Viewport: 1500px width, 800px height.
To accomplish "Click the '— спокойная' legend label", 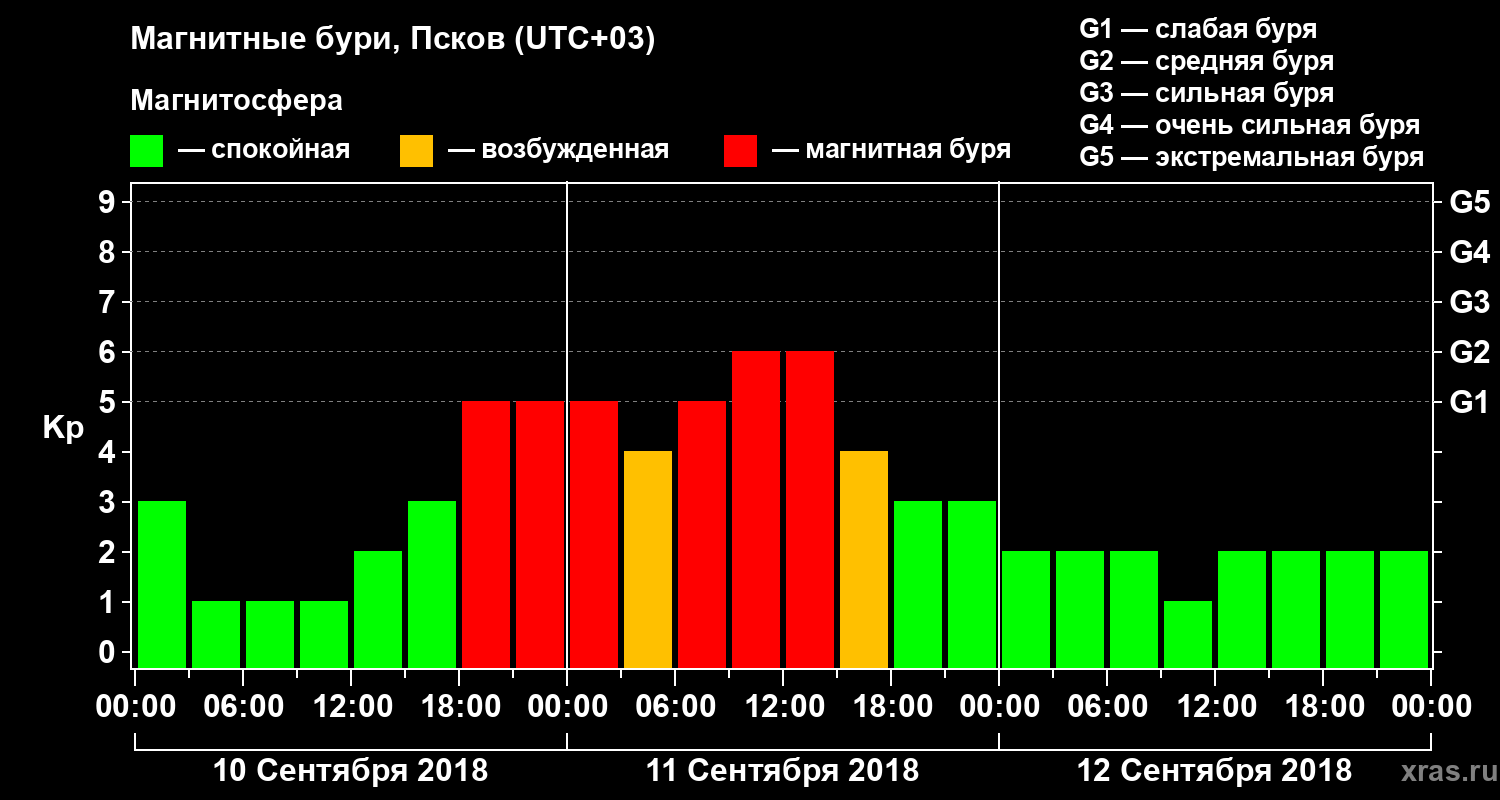I will pyautogui.click(x=264, y=151).
